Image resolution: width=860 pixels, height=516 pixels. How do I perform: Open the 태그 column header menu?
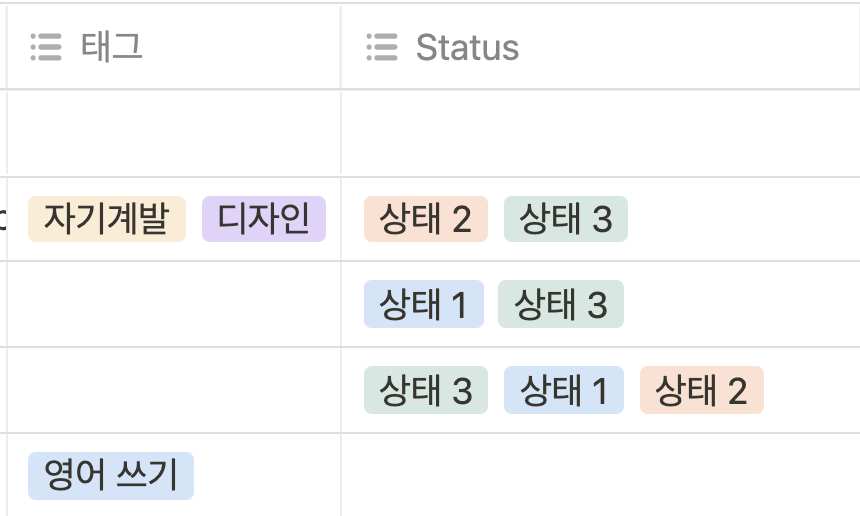pos(174,47)
